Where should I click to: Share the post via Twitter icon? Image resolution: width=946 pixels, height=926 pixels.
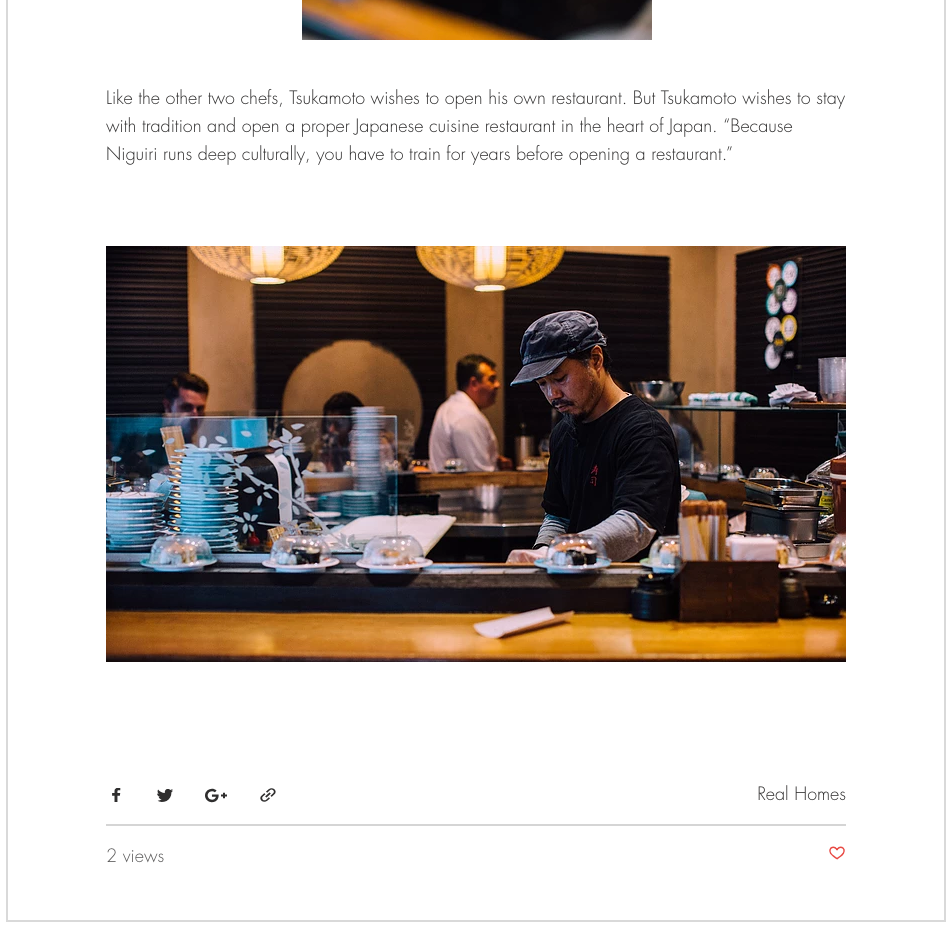pyautogui.click(x=165, y=795)
